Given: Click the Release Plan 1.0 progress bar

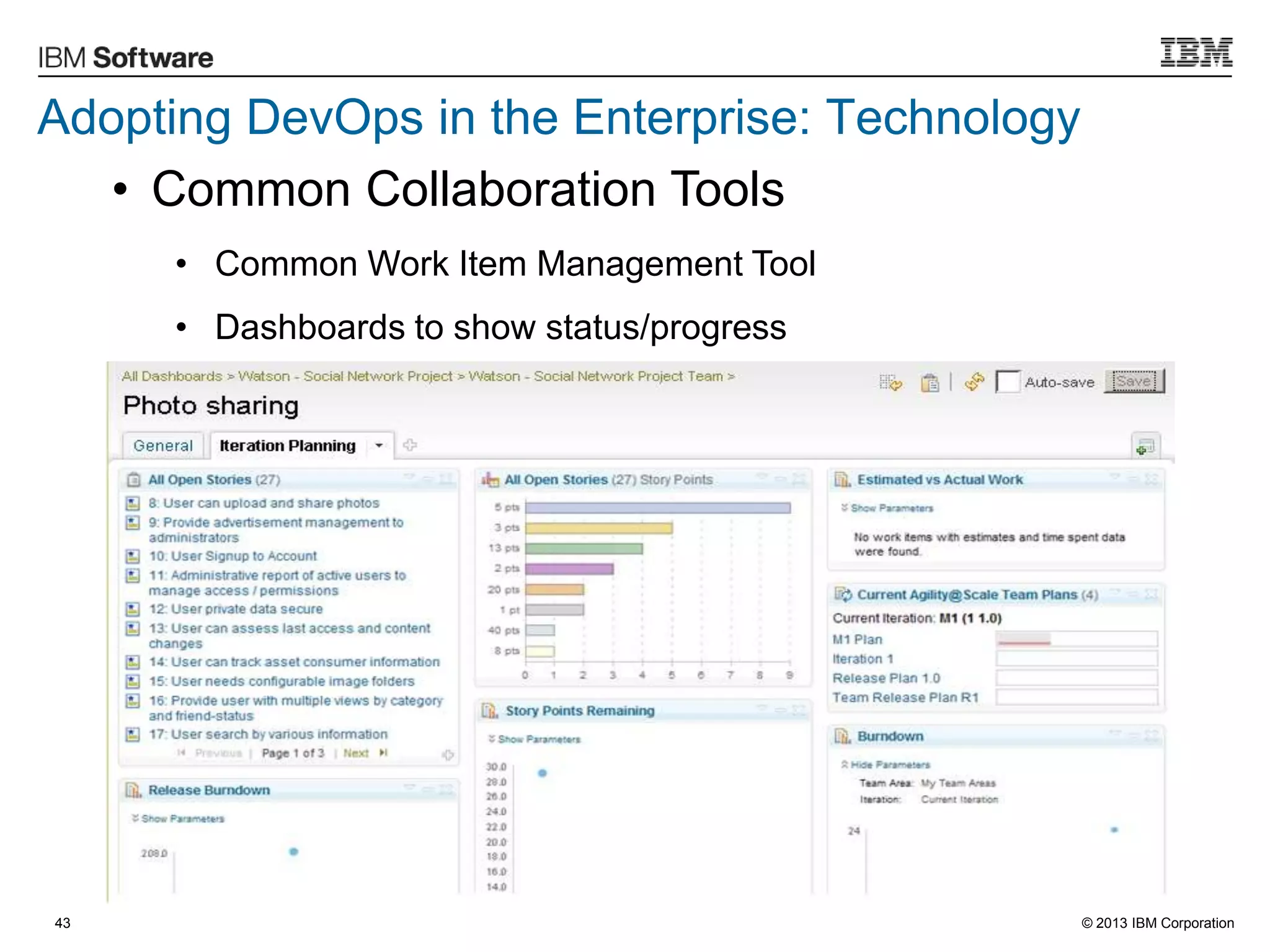Looking at the screenshot, I should coord(1077,678).
